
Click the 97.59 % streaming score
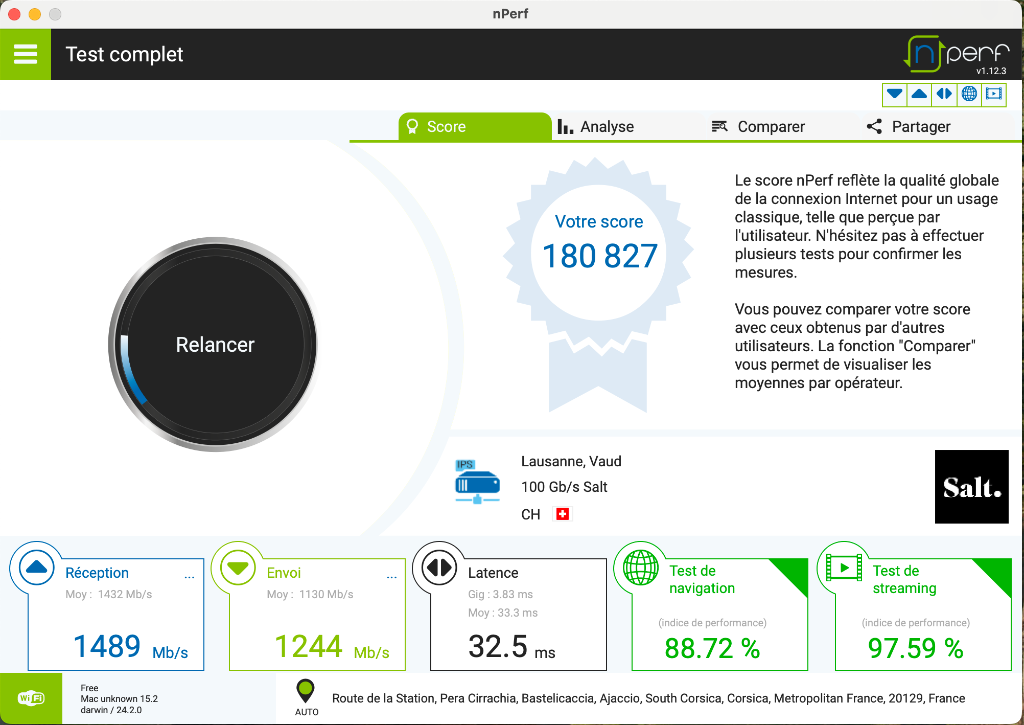(x=916, y=648)
